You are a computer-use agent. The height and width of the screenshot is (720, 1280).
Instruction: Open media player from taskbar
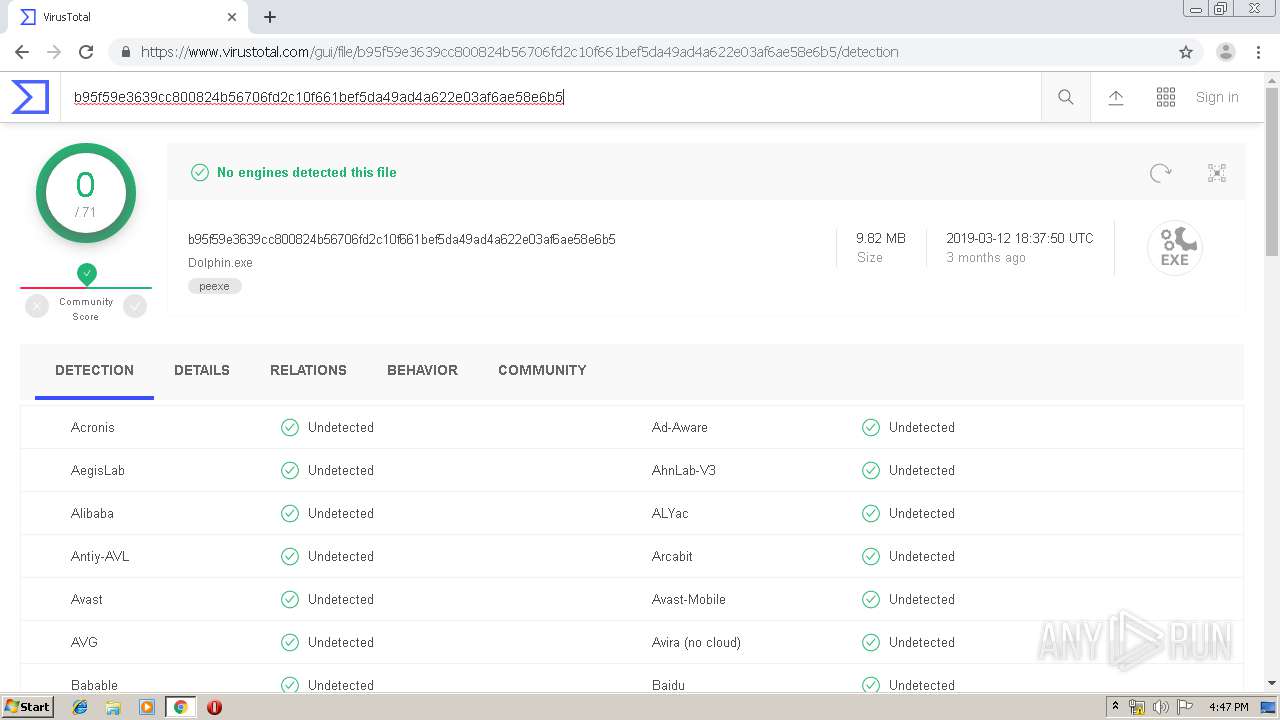point(147,707)
